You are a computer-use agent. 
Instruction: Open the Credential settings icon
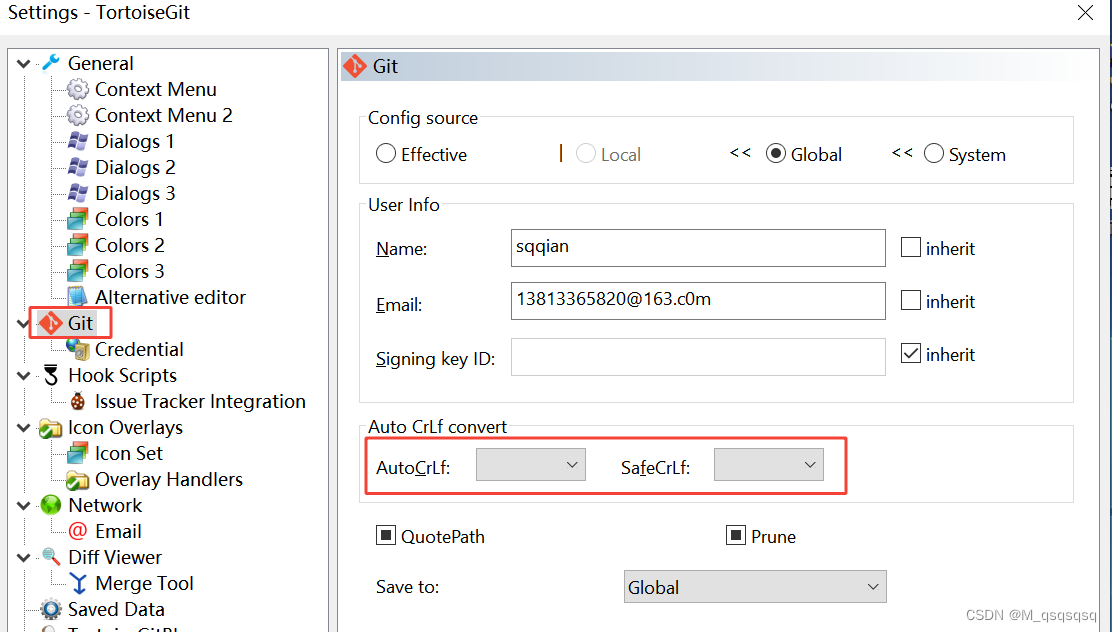click(78, 348)
